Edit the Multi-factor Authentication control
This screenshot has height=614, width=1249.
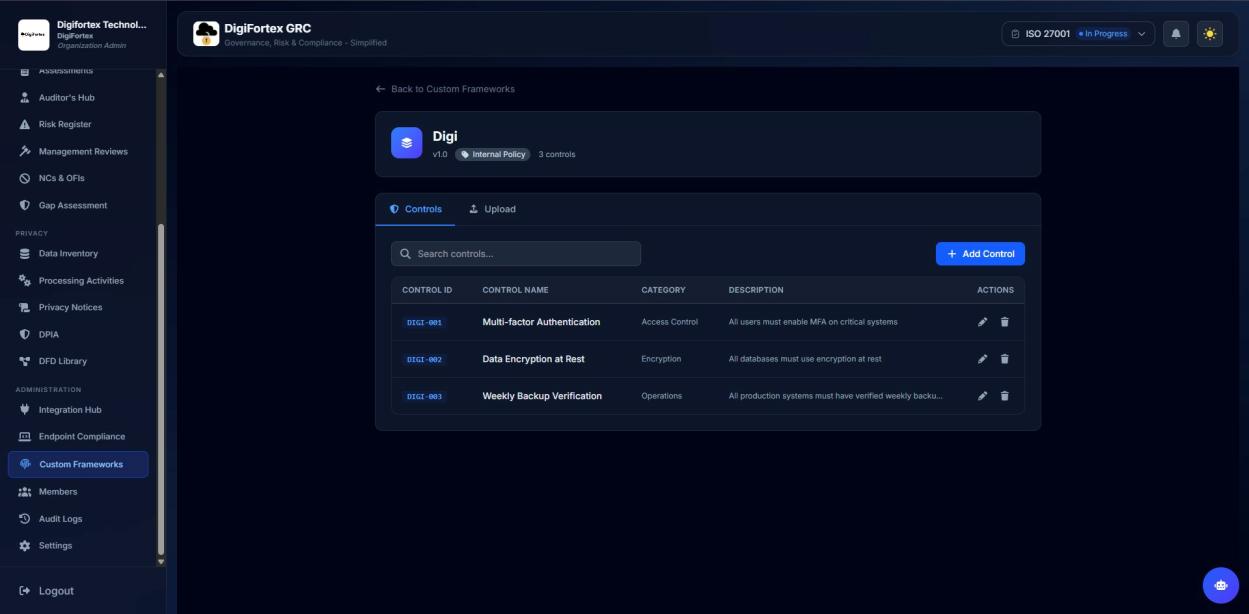coord(982,322)
